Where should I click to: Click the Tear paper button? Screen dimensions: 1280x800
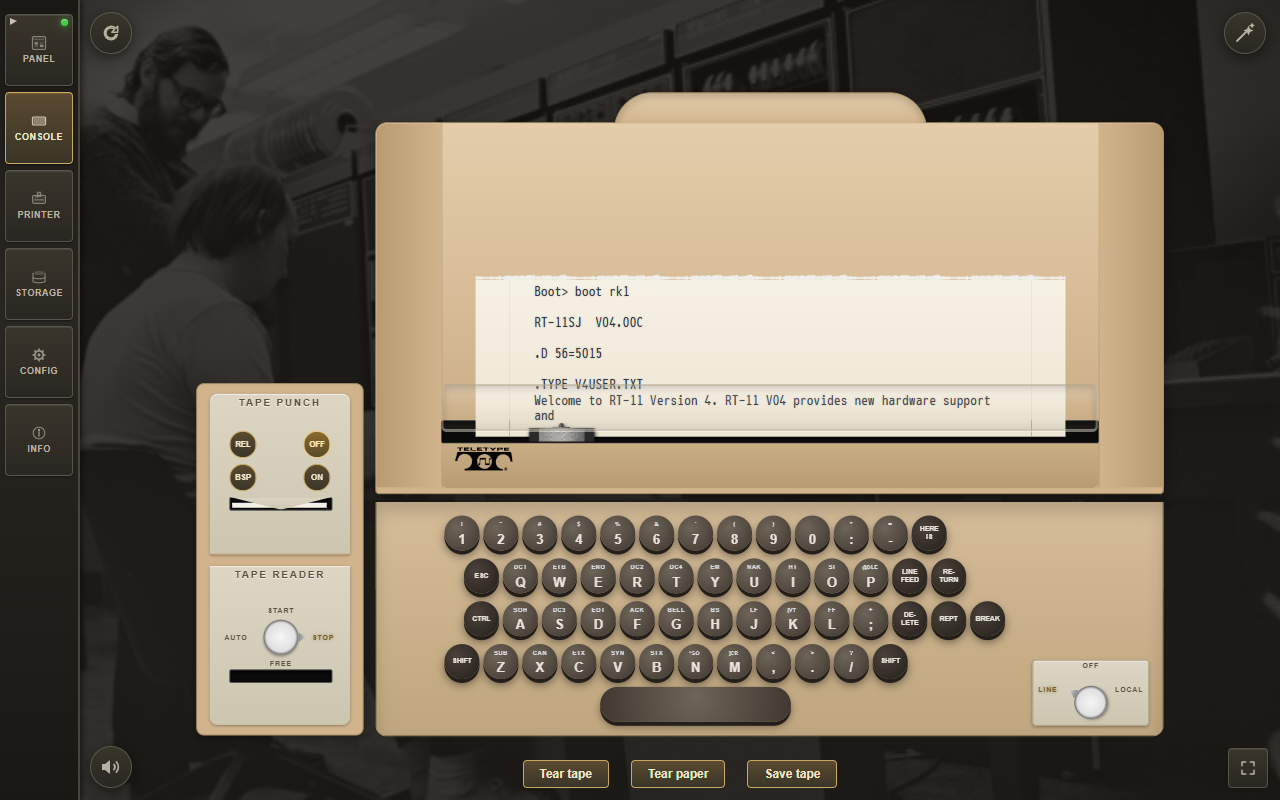click(678, 774)
